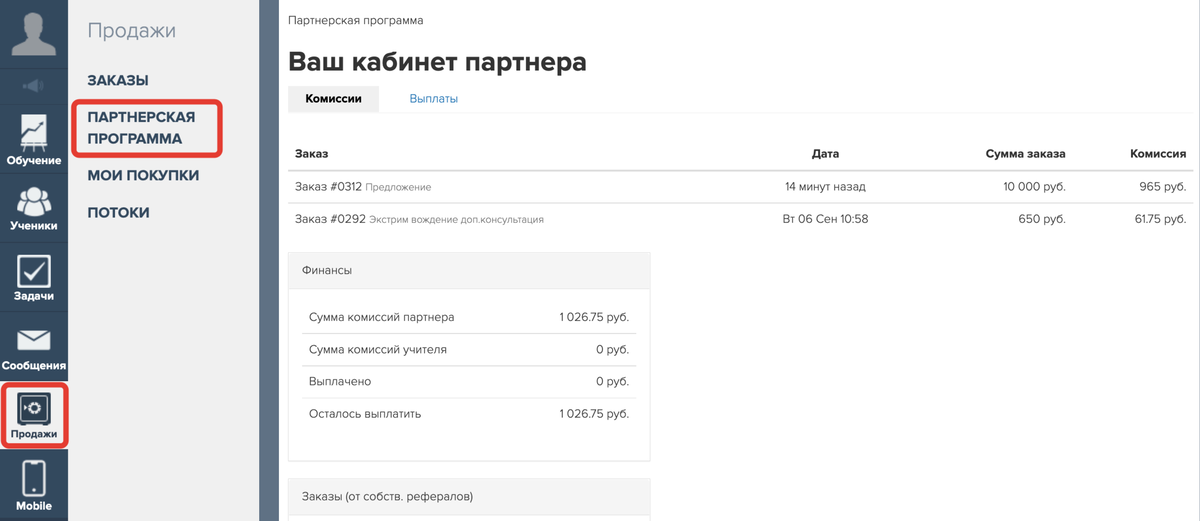Click the 'Вт 06 Сен 10:58' date cell
This screenshot has width=1200, height=521.
825,218
